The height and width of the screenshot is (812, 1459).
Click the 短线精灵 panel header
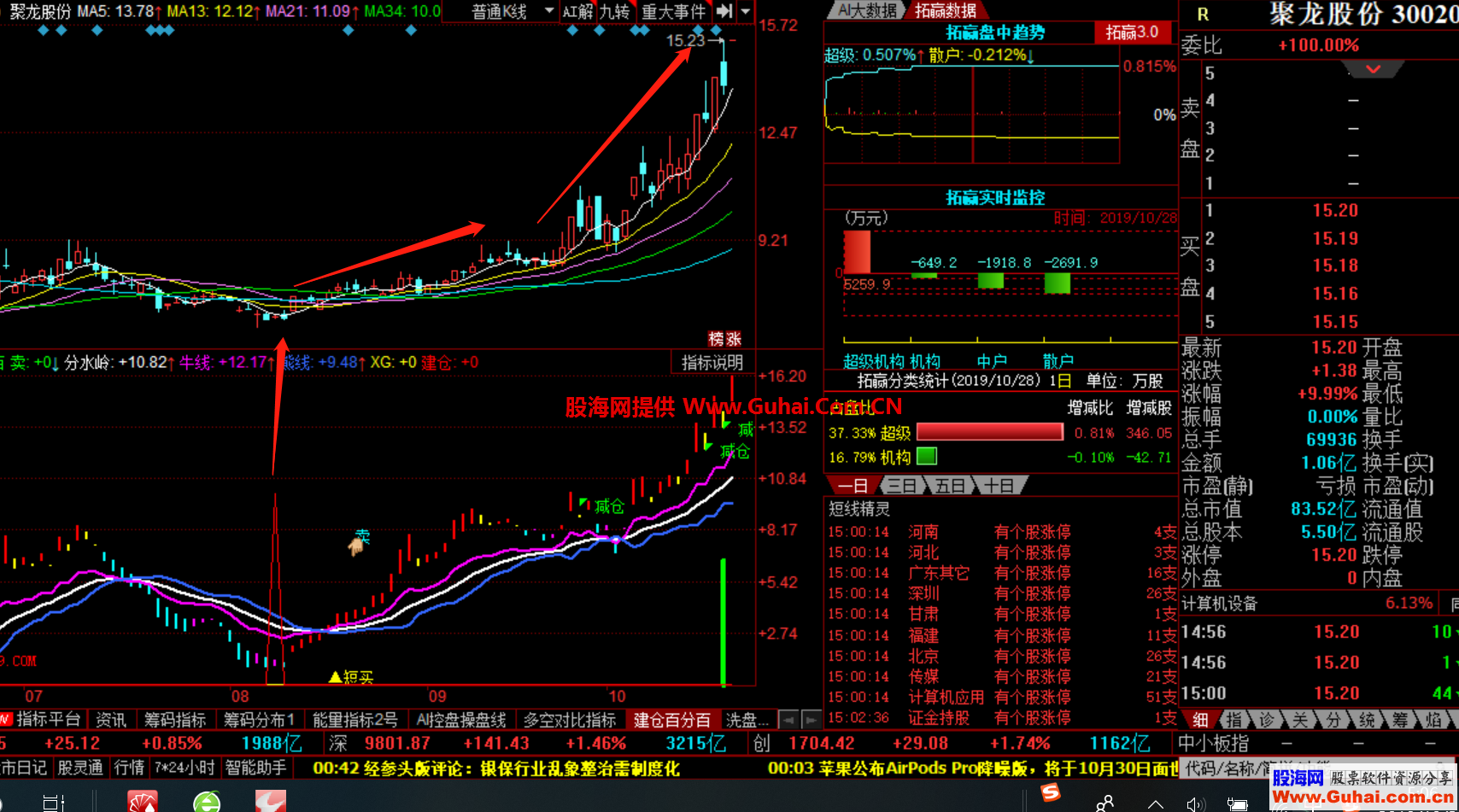(x=859, y=509)
